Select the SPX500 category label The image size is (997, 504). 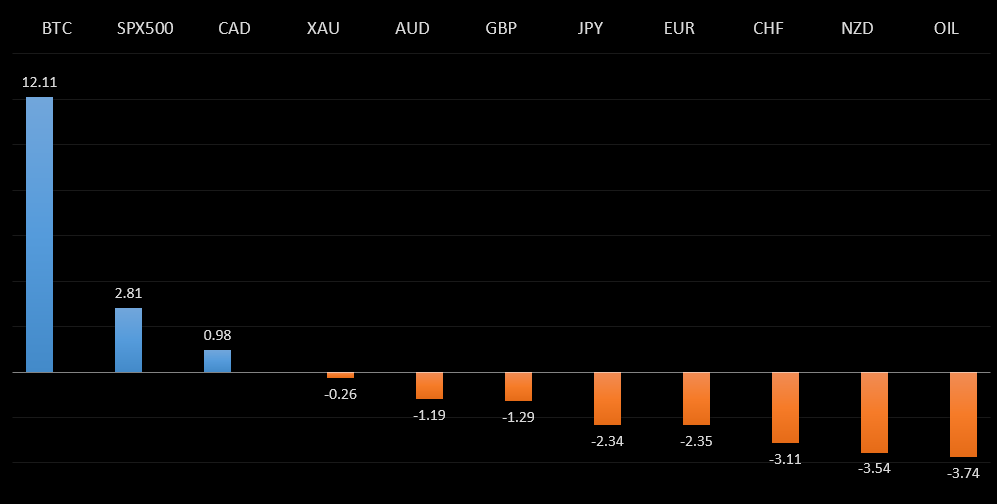coord(145,28)
